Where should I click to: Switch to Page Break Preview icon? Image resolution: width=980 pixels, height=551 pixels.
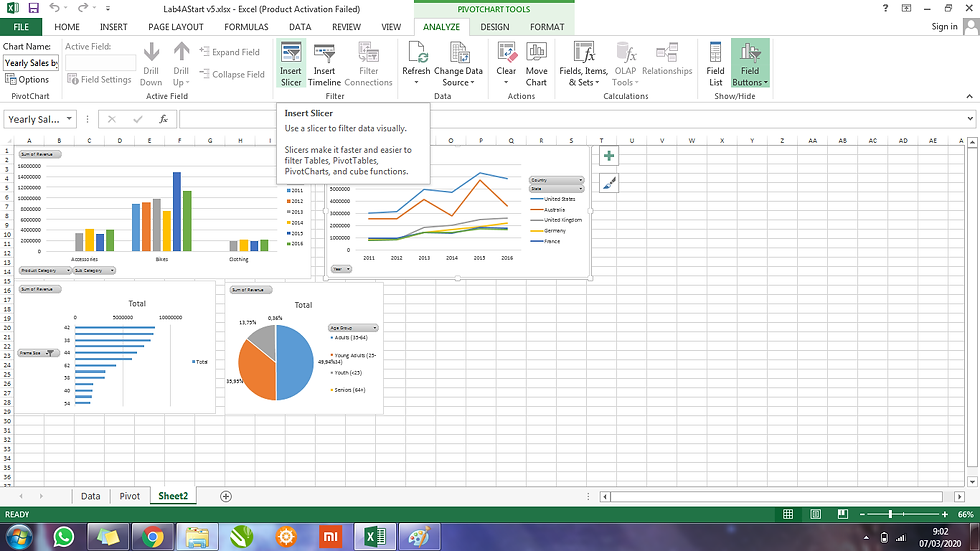[842, 514]
